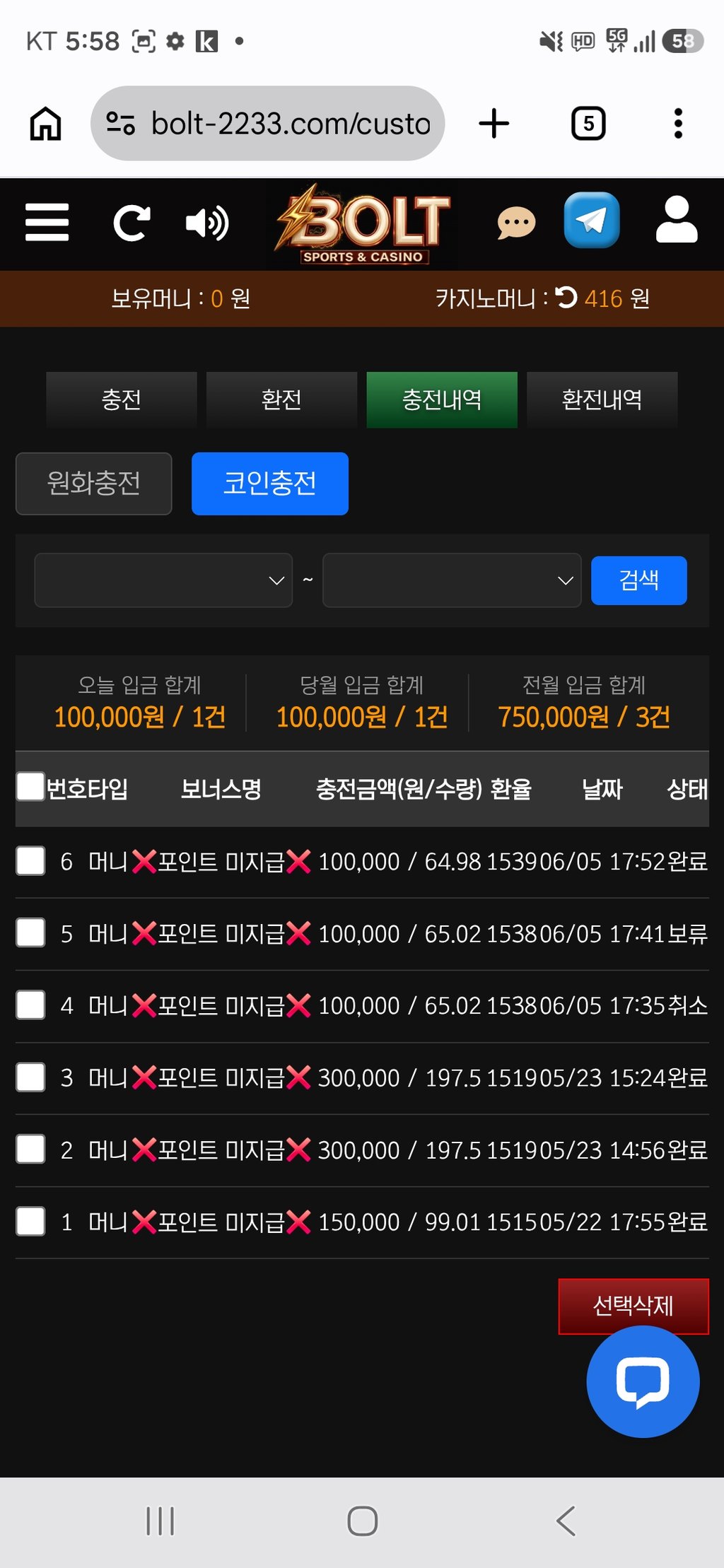
Task: Toggle the site sound speaker icon
Action: pos(206,223)
